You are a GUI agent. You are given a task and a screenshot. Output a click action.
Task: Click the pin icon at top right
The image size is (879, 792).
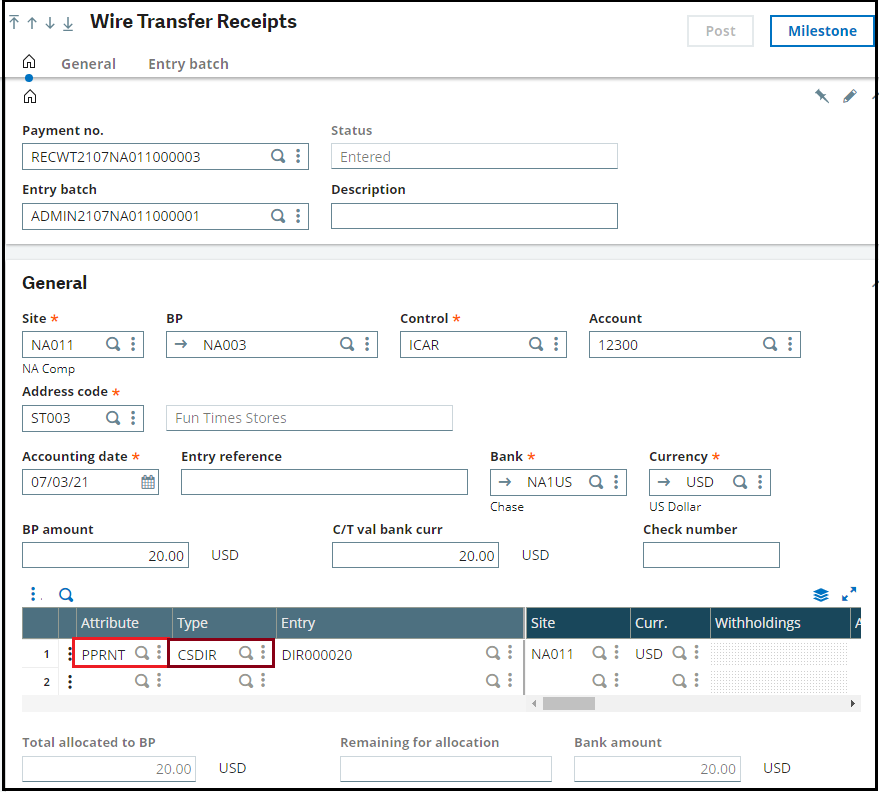click(x=822, y=96)
